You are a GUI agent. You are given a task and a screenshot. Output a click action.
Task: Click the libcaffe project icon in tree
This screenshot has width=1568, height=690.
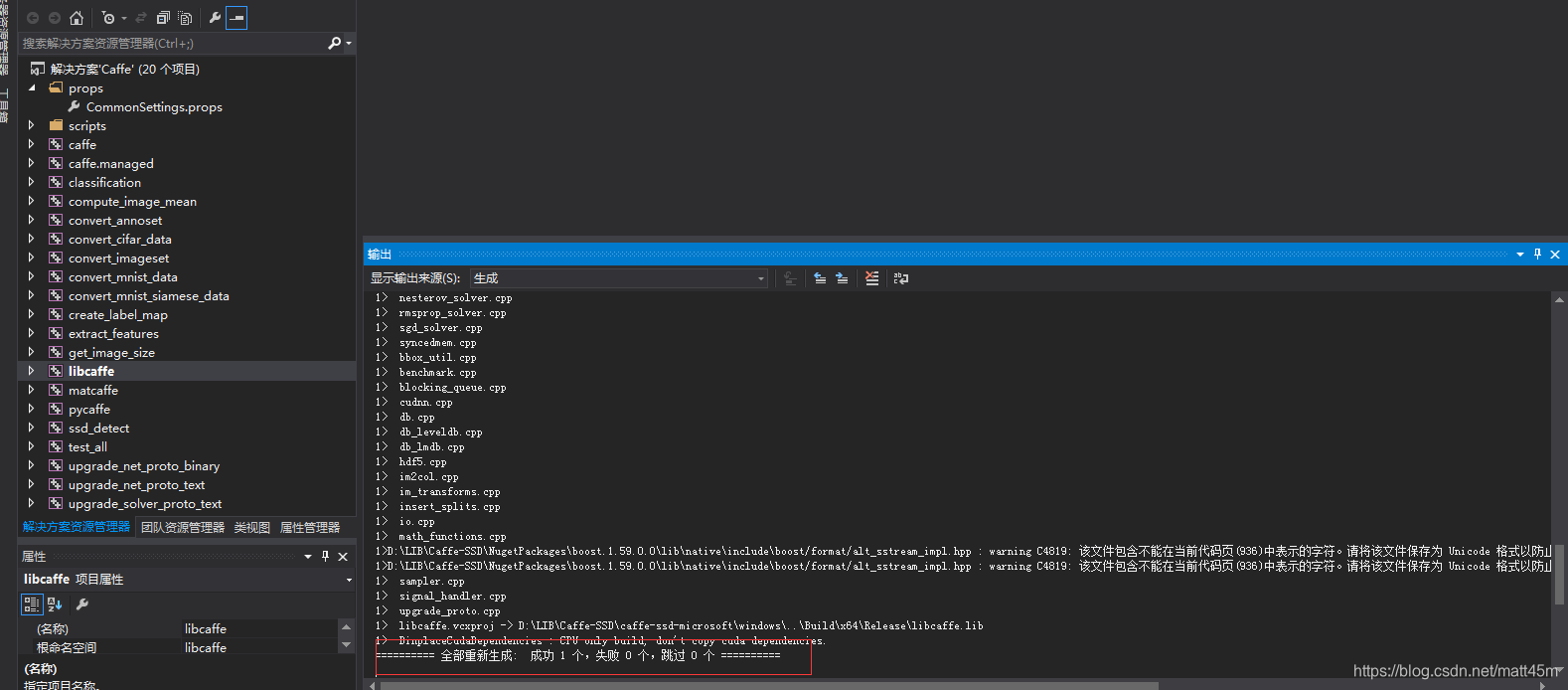[56, 371]
